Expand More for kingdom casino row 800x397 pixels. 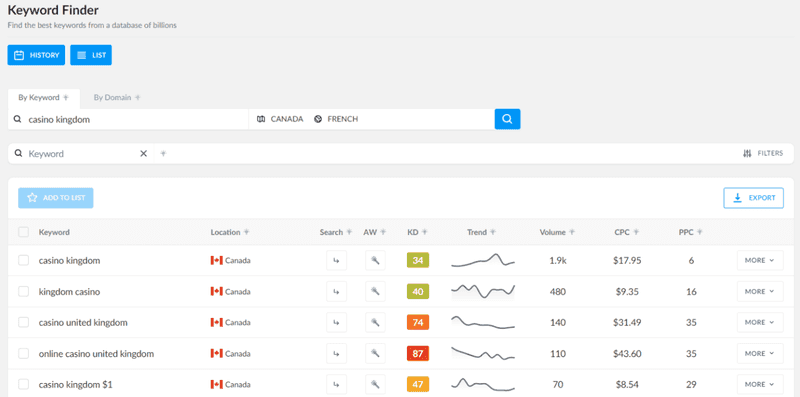pos(760,291)
